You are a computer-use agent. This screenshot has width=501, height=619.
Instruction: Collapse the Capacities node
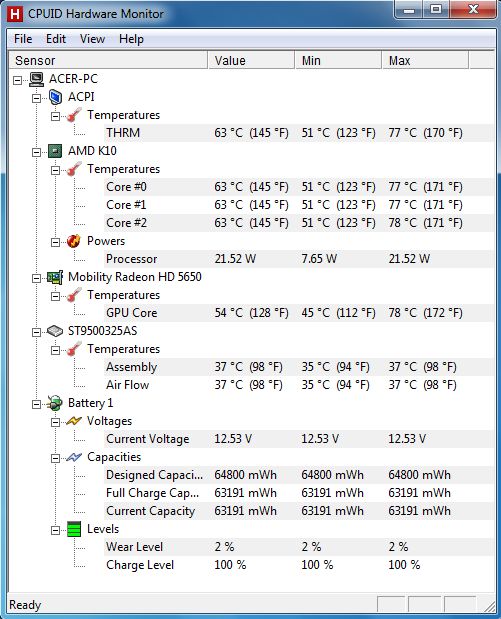[x=55, y=459]
